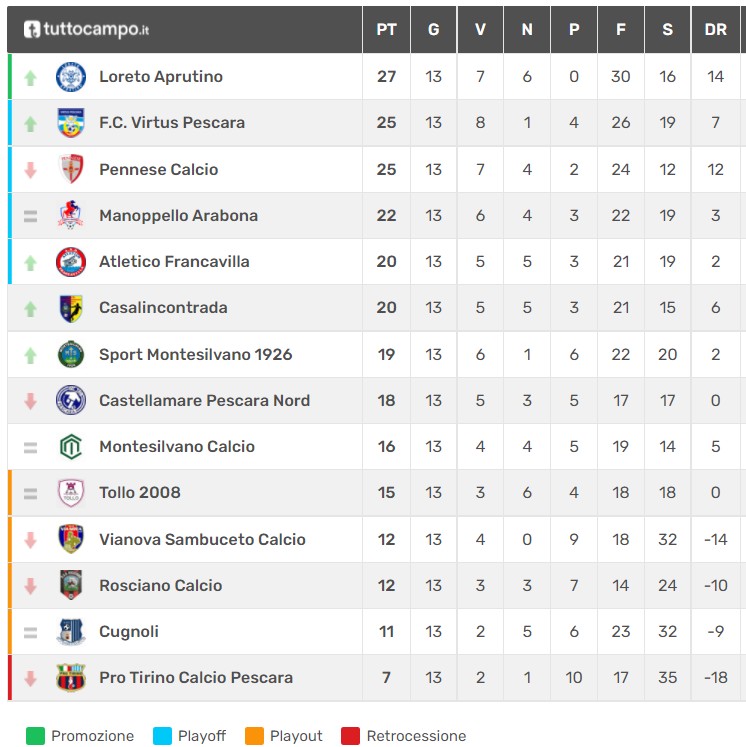This screenshot has width=746, height=747.
Task: Open the Loreto Aprutino team crest
Action: pyautogui.click(x=71, y=76)
